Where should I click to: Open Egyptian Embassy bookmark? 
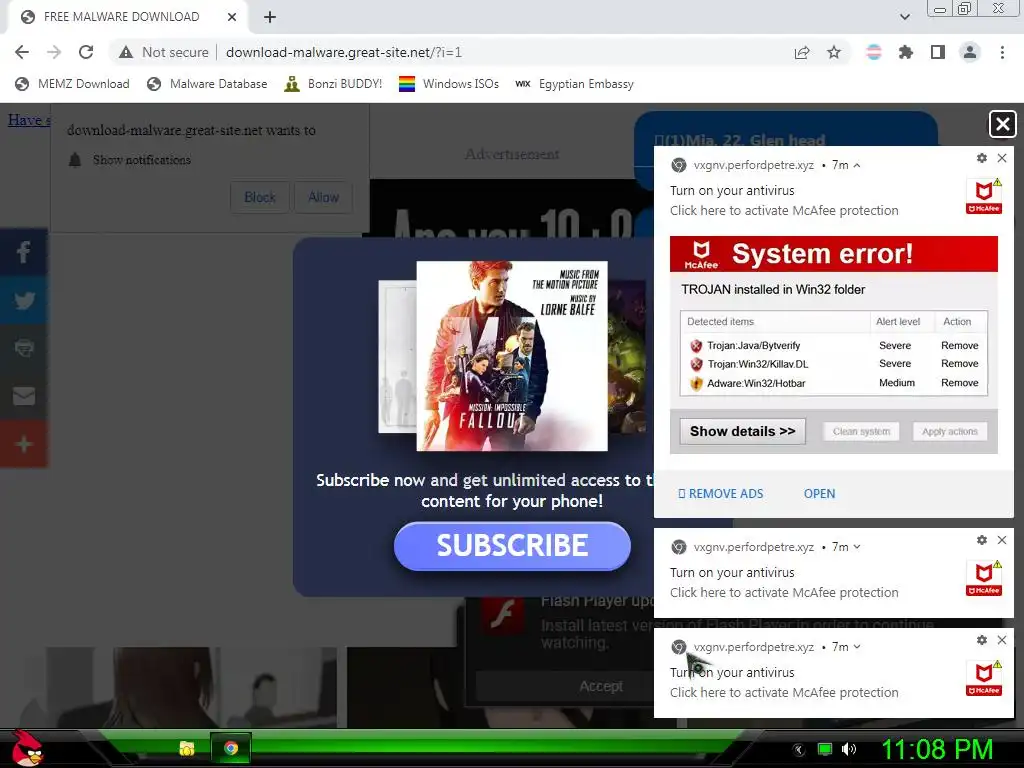pyautogui.click(x=575, y=84)
